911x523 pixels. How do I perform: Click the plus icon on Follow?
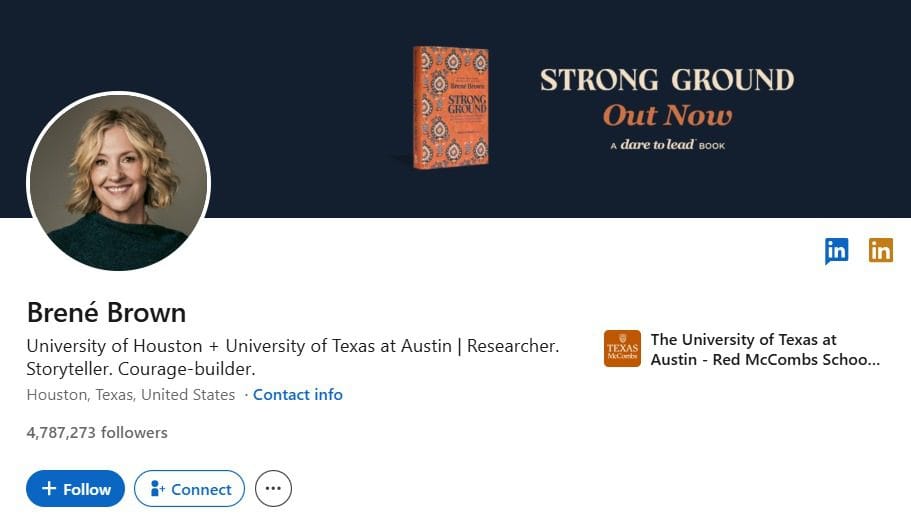tap(49, 489)
